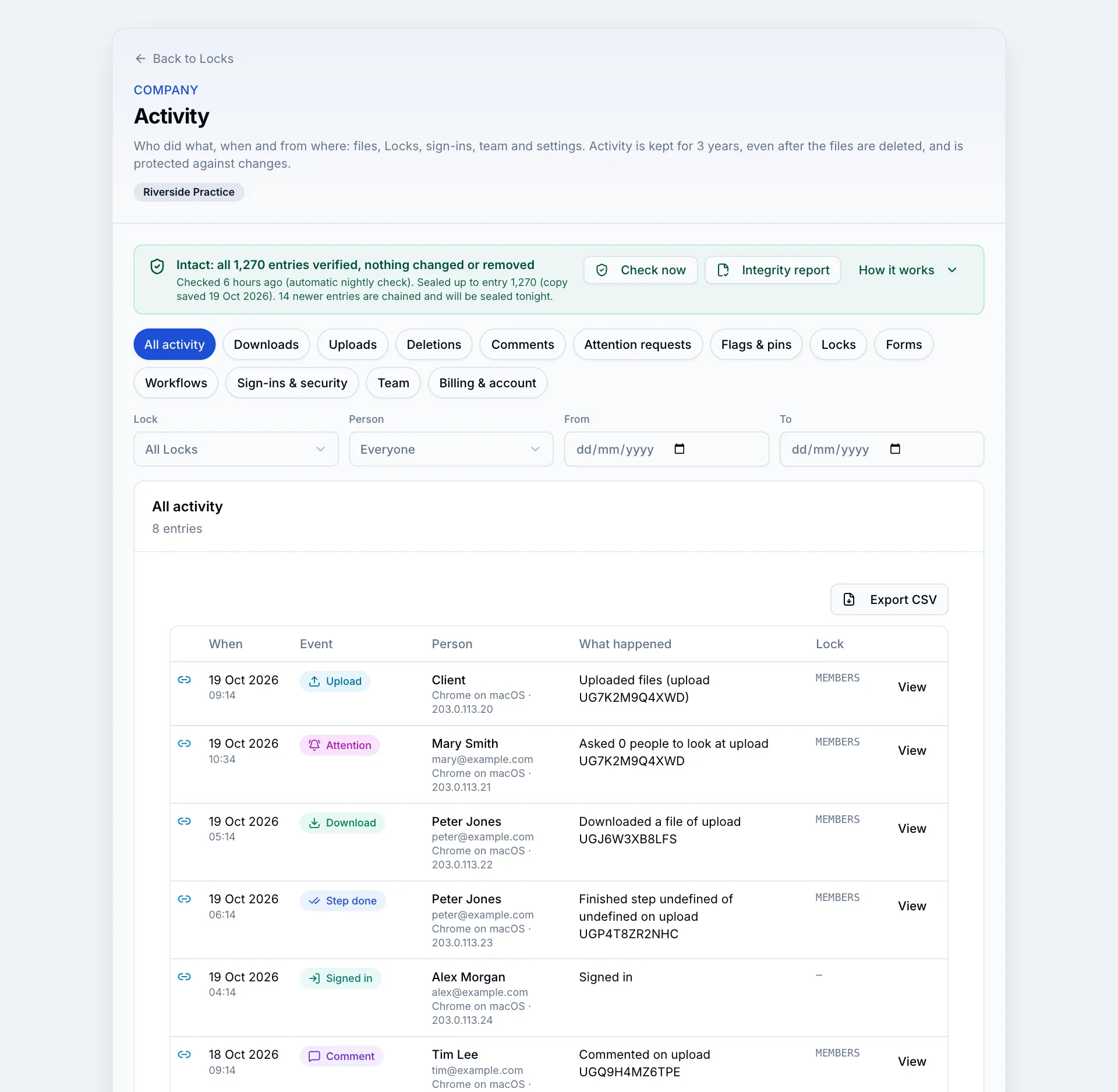Click the shield icon in the Intact banner
Screen dimensions: 1118x1092
click(157, 266)
